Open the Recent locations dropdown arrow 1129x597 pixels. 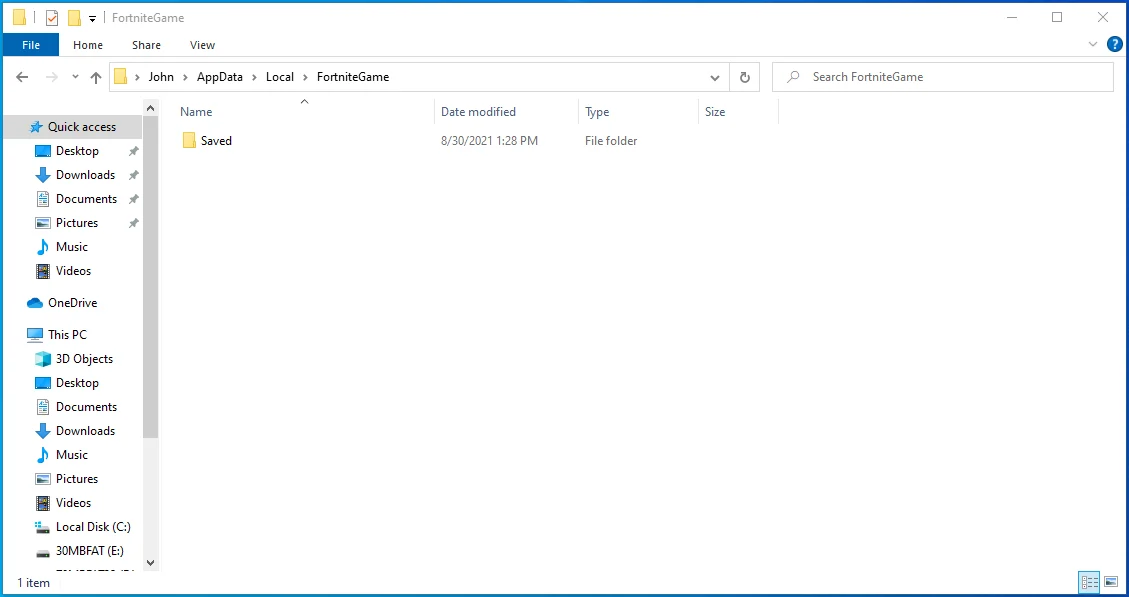[x=76, y=77]
